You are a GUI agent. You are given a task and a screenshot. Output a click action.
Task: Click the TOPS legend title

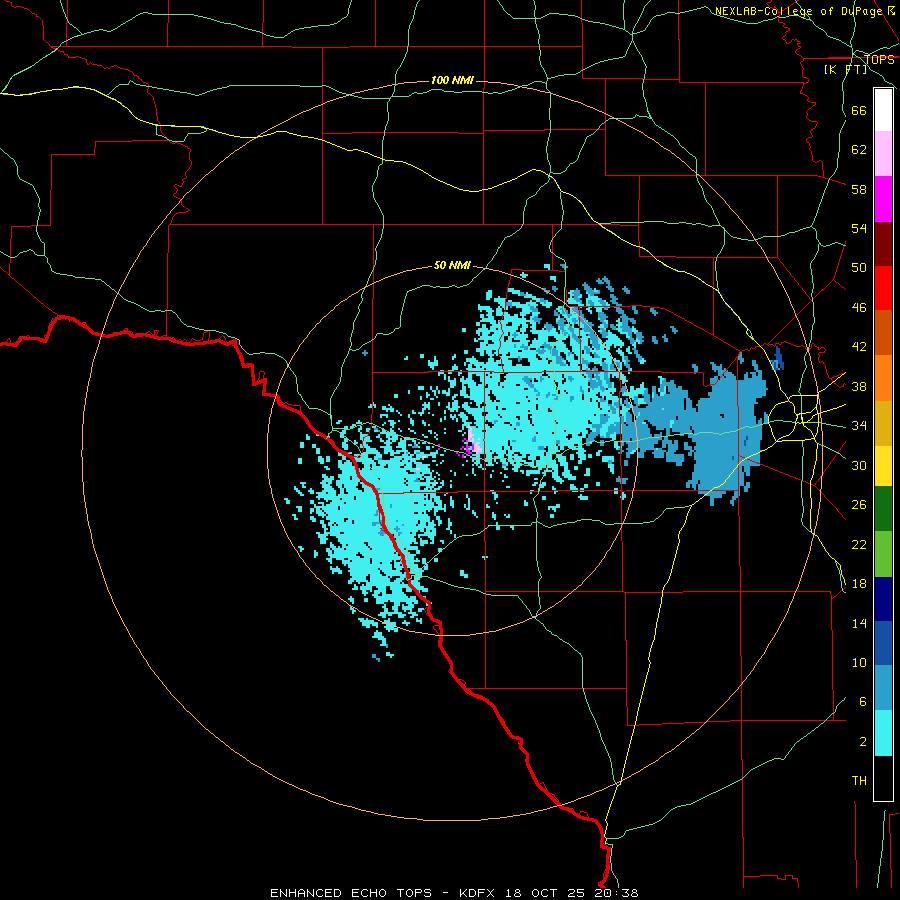tap(879, 59)
